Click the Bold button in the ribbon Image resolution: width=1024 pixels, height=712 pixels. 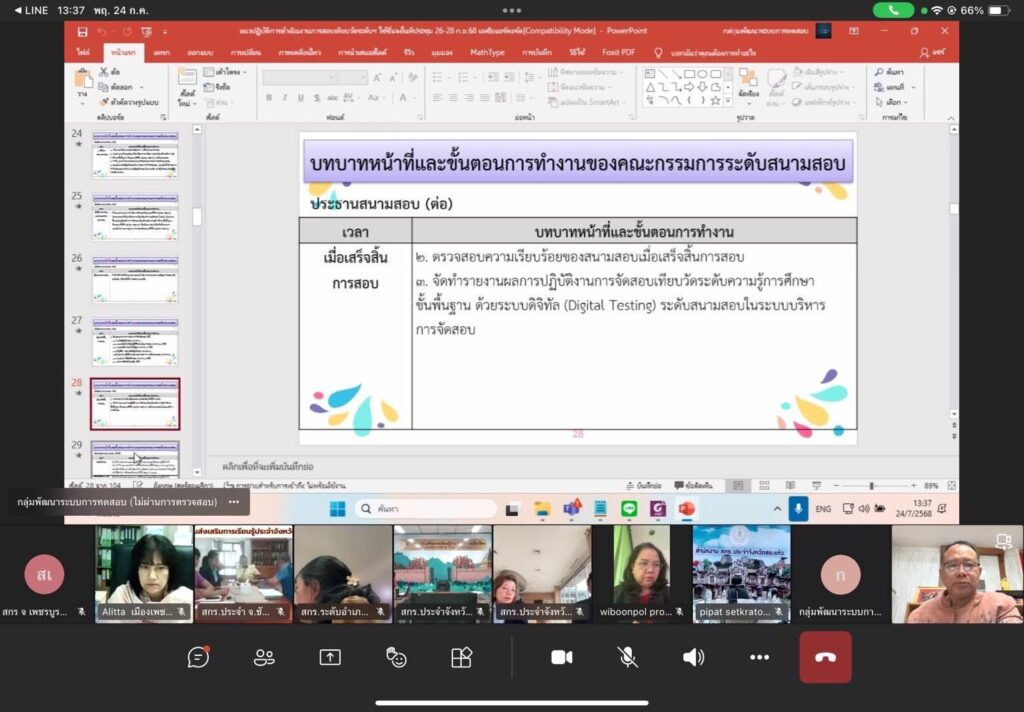(270, 98)
